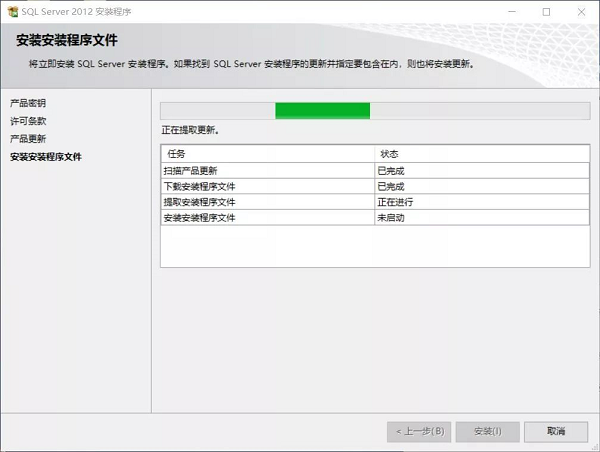Open the 产品更新 step in sidebar
This screenshot has height=452, width=600.
(x=28, y=139)
